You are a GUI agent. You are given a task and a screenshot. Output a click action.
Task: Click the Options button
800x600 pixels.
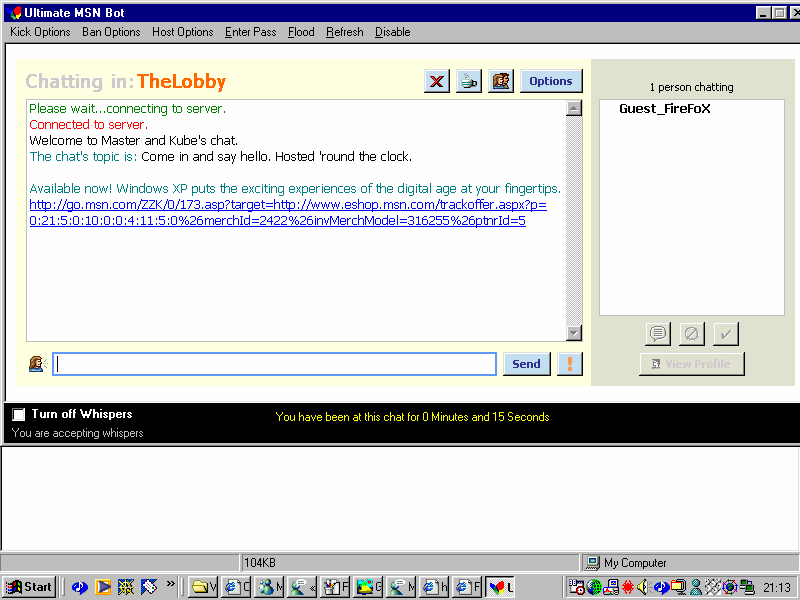tap(551, 81)
